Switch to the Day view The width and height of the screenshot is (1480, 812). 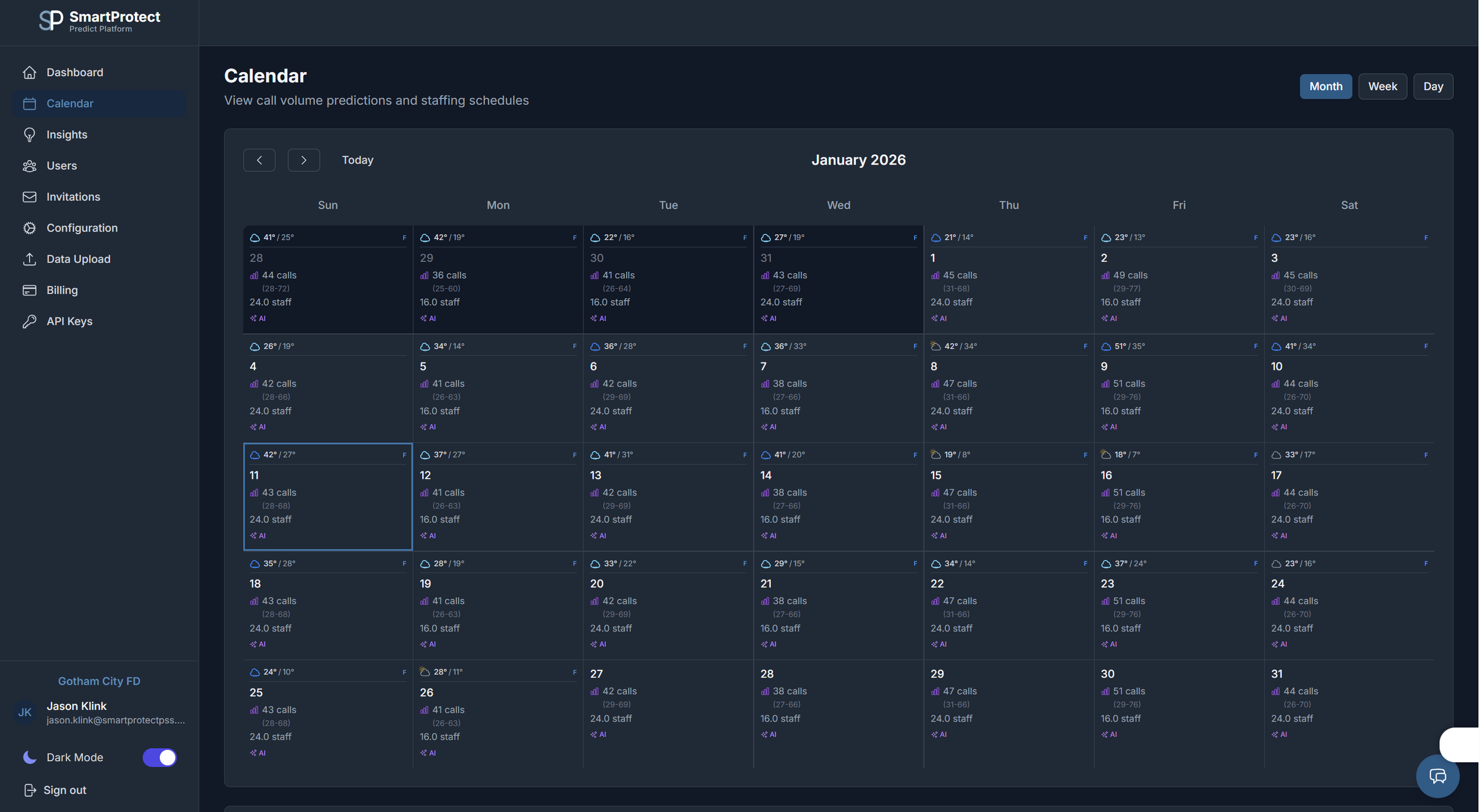(x=1433, y=86)
